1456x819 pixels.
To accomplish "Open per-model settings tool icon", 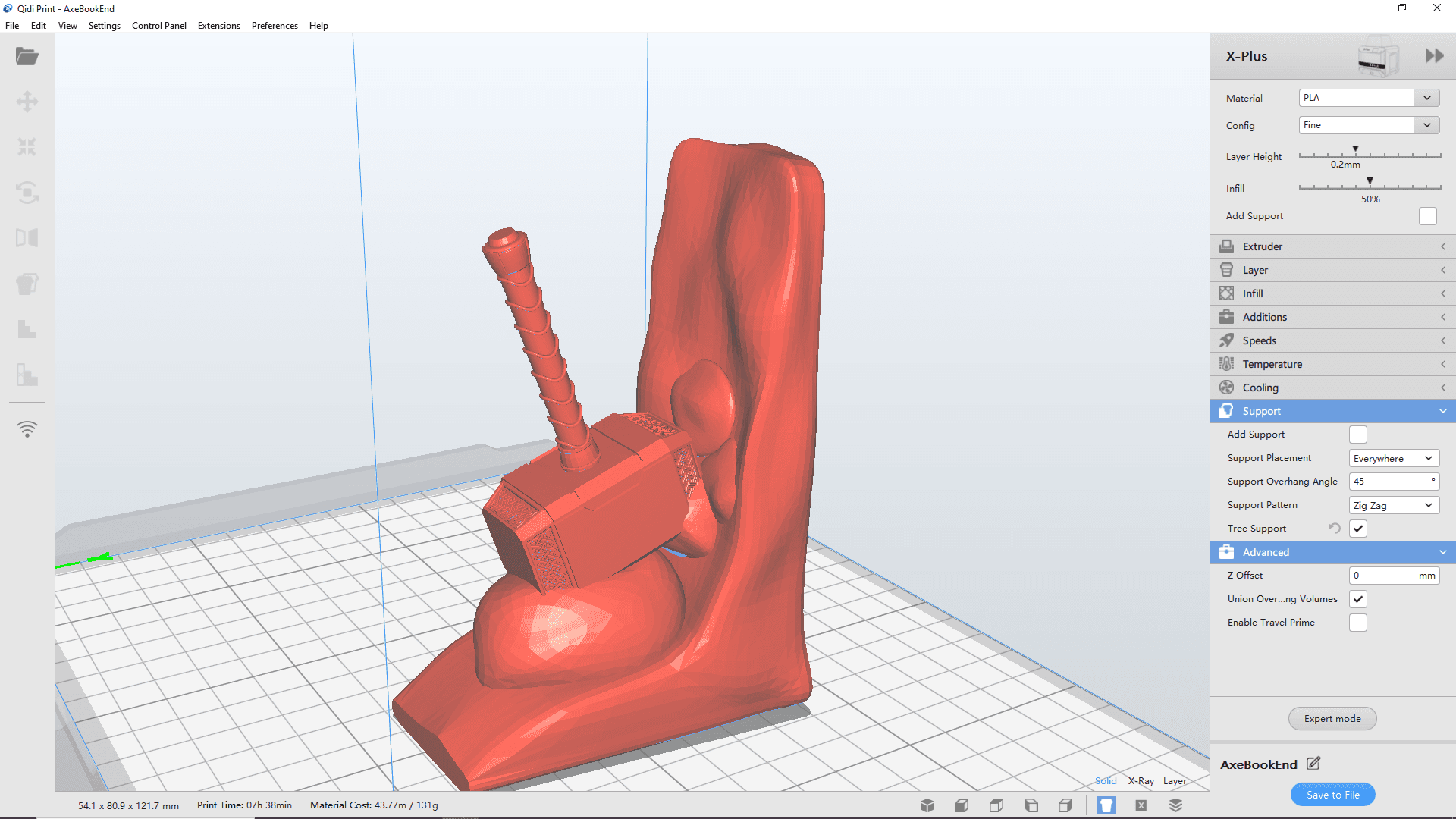I will click(x=27, y=284).
